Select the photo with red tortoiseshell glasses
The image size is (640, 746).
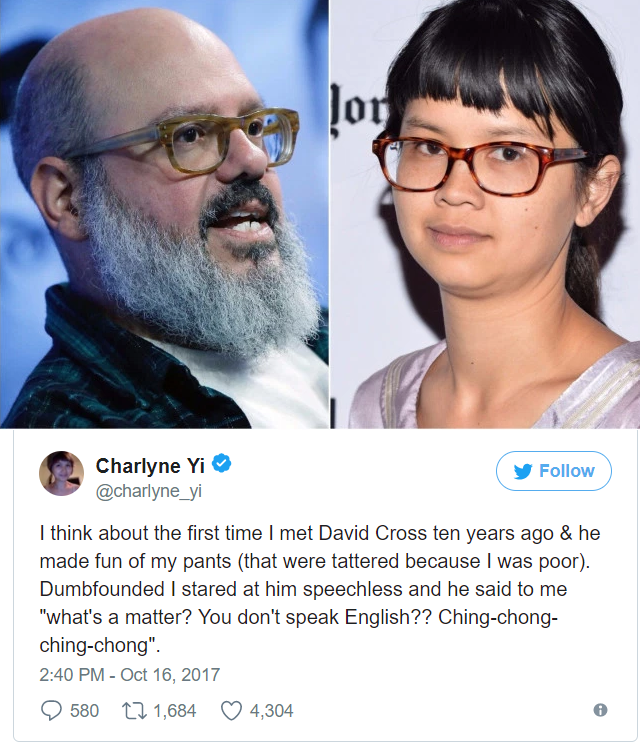point(485,214)
